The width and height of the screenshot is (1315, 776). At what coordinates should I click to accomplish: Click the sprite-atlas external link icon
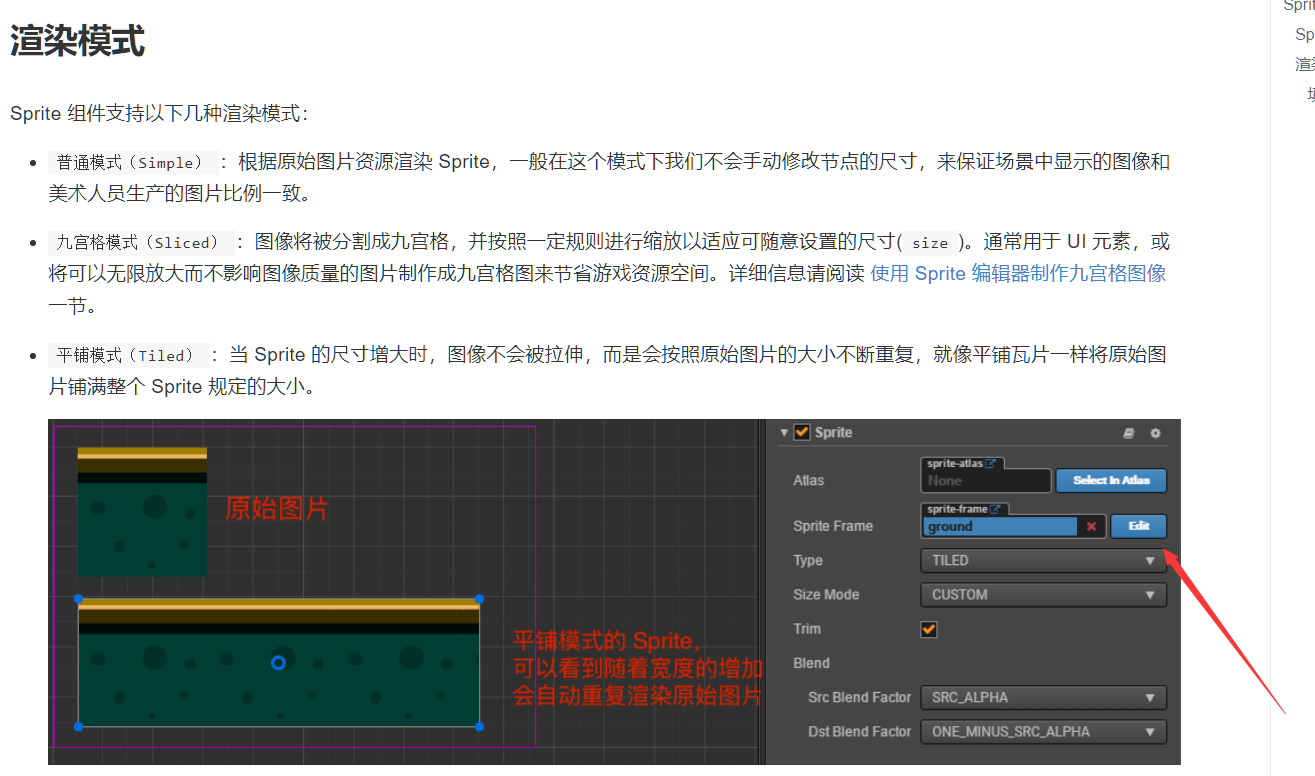[990, 464]
